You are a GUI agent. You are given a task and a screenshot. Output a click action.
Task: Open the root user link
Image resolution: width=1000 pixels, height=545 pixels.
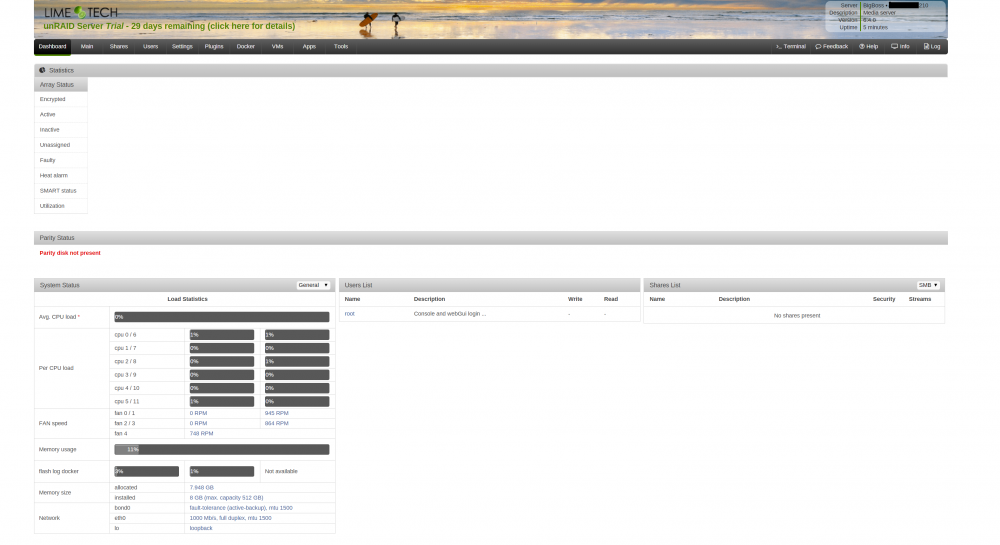tap(349, 314)
